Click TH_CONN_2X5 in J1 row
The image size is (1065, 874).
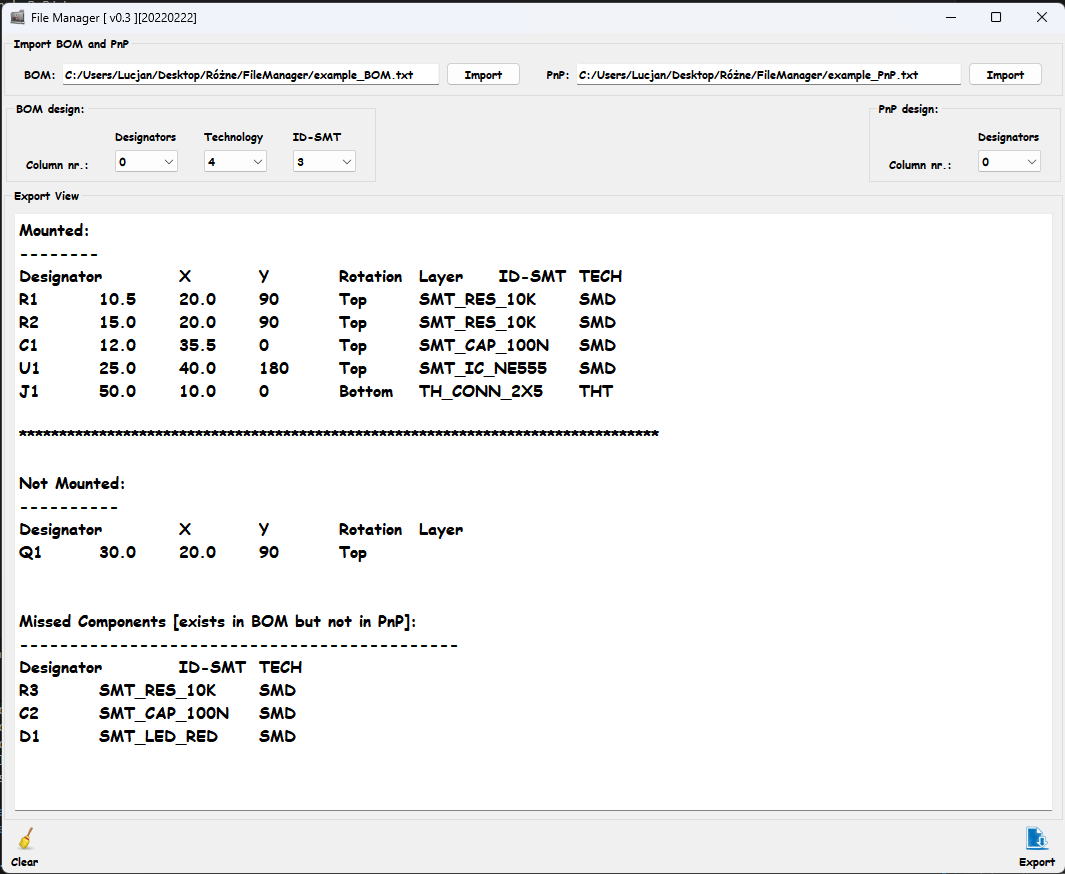click(481, 392)
